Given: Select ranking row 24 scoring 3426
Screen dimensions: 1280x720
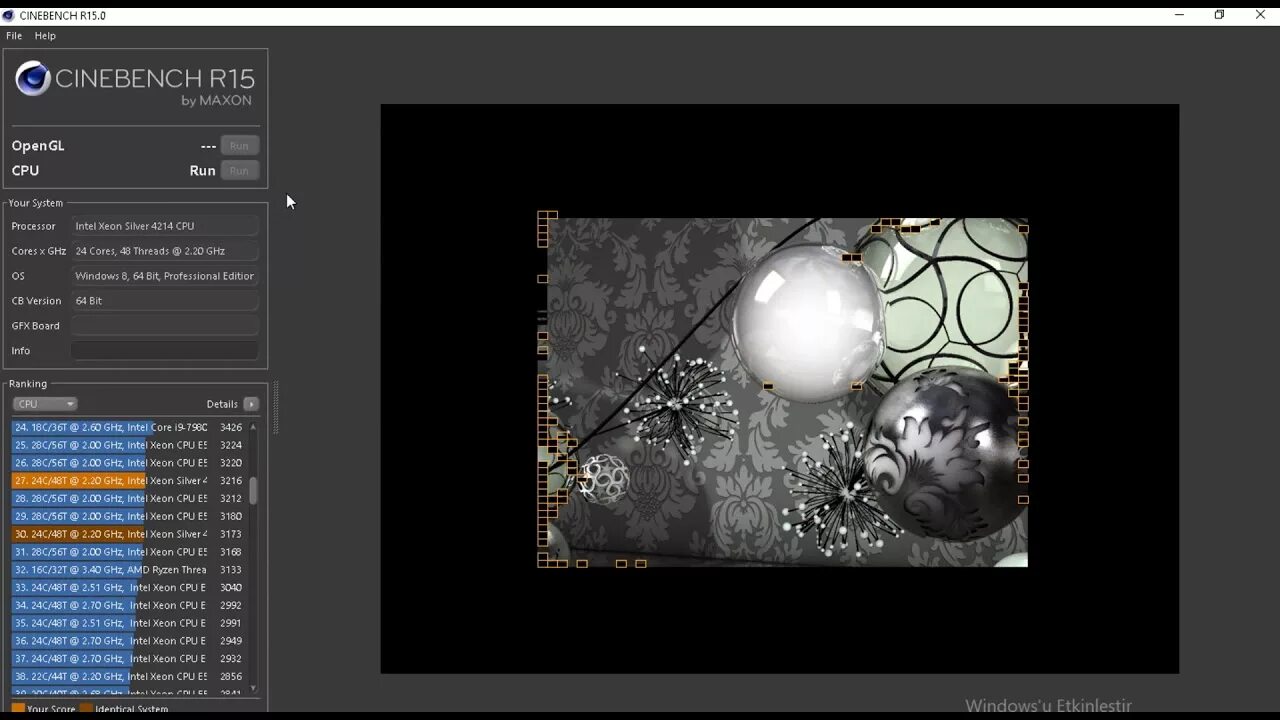Looking at the screenshot, I should tap(128, 427).
